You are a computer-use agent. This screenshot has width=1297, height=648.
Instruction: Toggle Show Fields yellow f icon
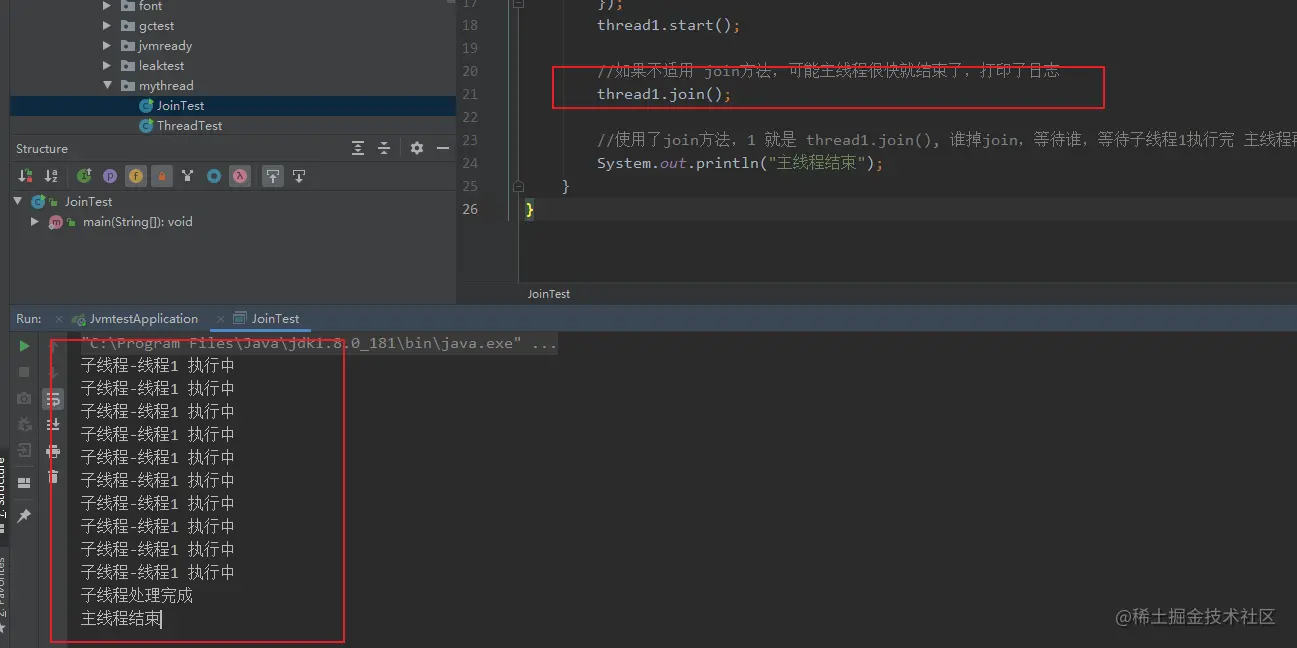pyautogui.click(x=136, y=176)
